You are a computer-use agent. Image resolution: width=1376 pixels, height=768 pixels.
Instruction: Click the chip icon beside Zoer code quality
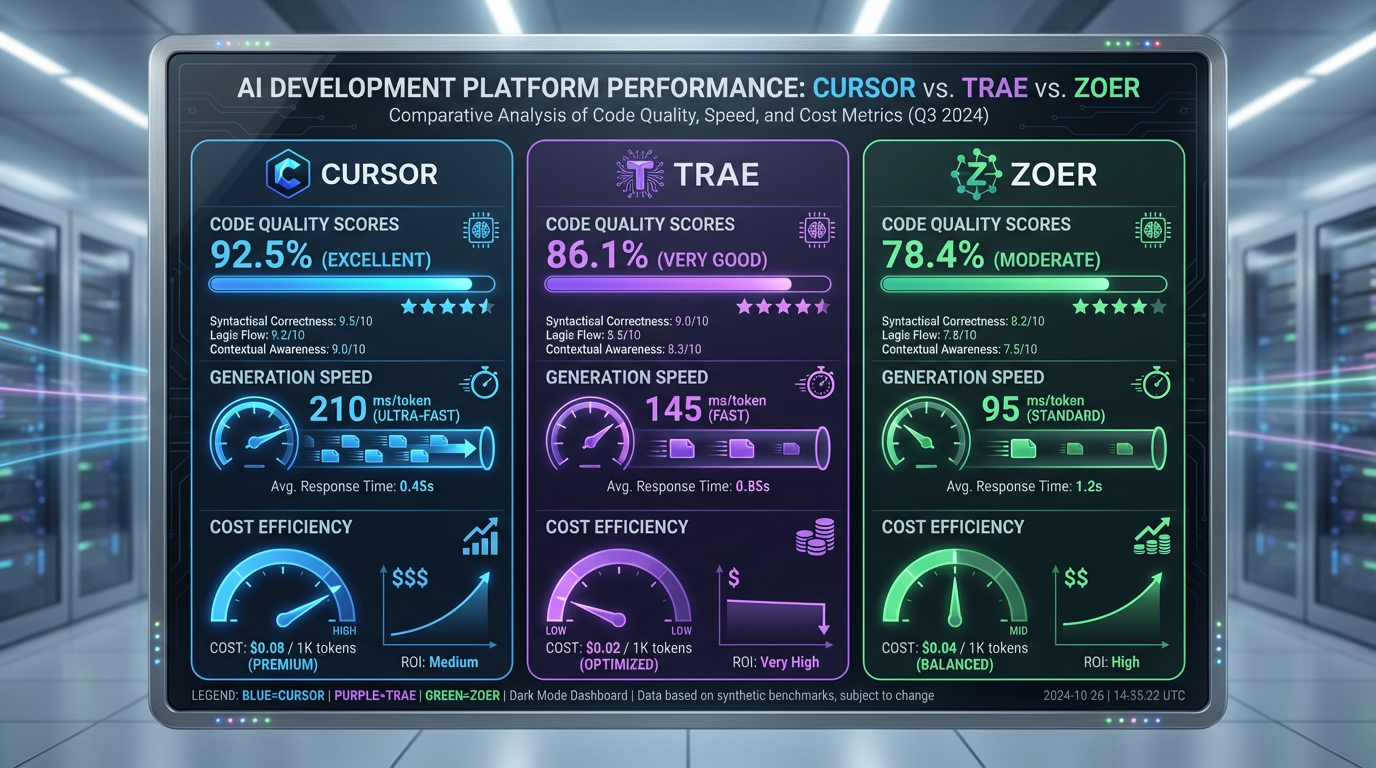1152,229
